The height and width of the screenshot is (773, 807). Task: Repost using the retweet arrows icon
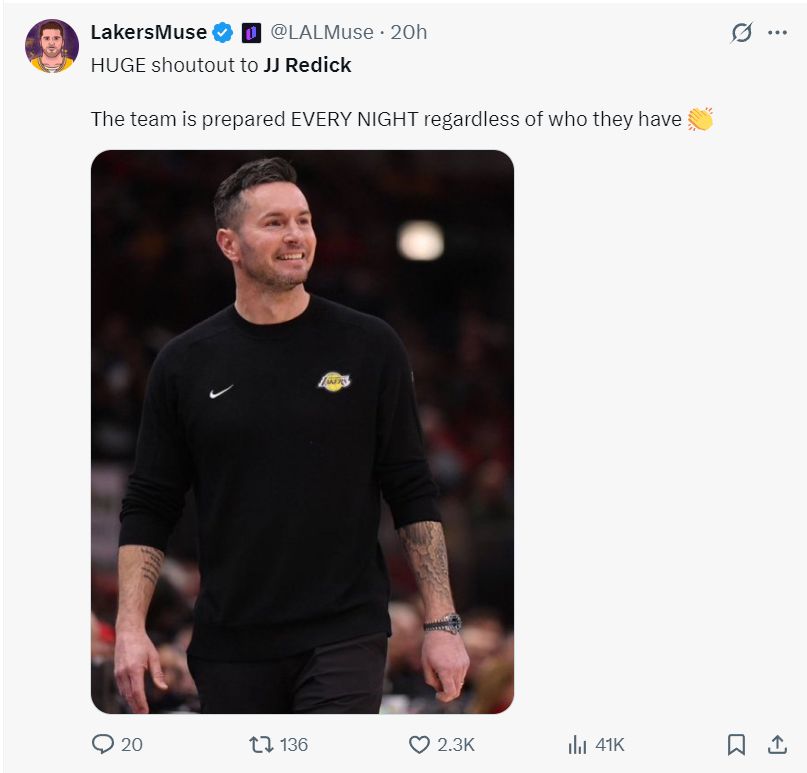260,744
